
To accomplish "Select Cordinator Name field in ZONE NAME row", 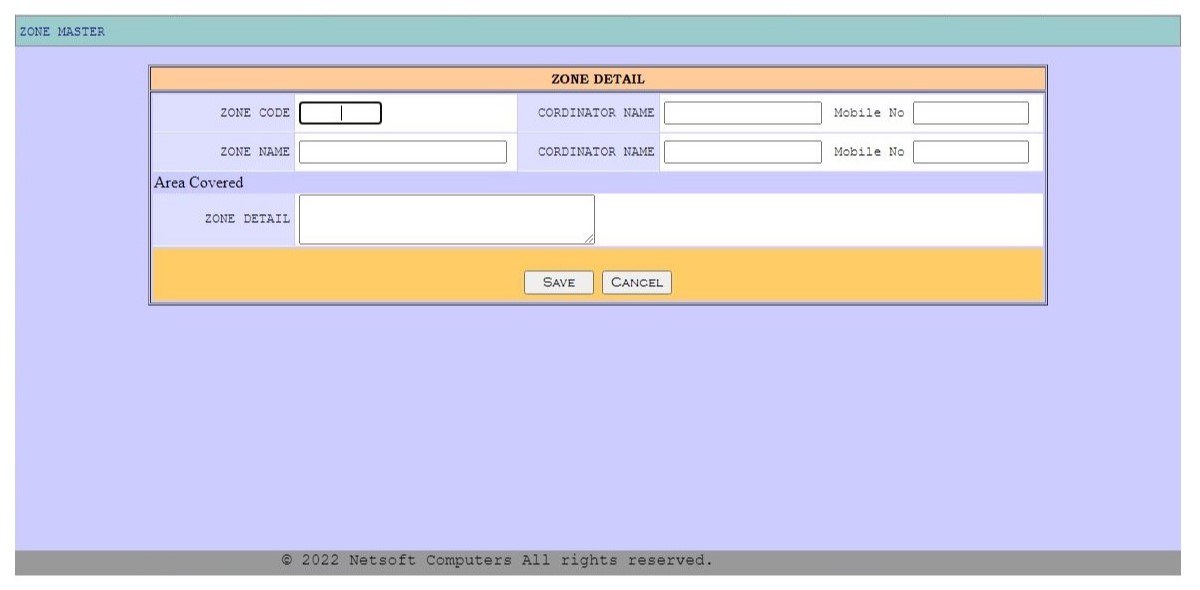I will pos(742,152).
